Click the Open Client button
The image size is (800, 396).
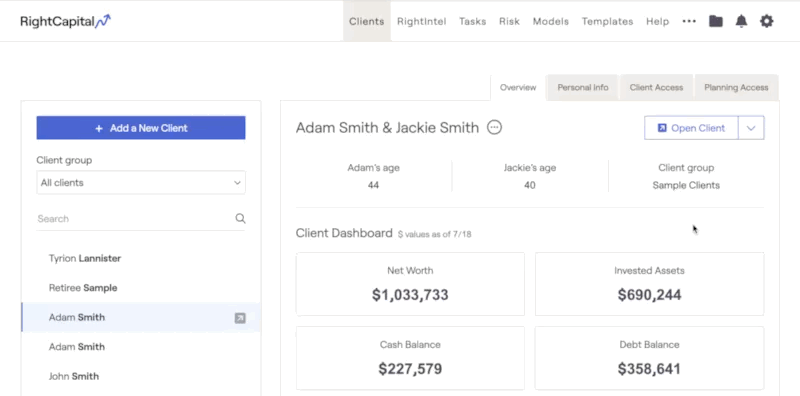click(x=691, y=128)
